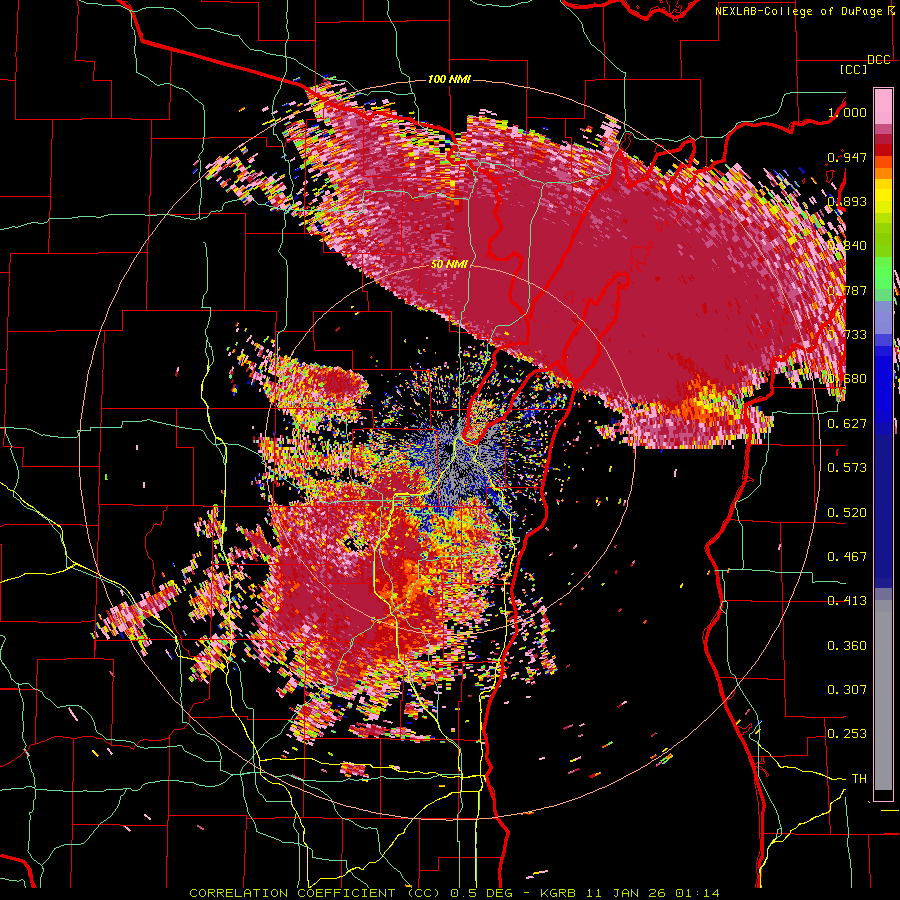Image resolution: width=900 pixels, height=900 pixels.
Task: Click the 0.627 legend value
Action: 847,424
